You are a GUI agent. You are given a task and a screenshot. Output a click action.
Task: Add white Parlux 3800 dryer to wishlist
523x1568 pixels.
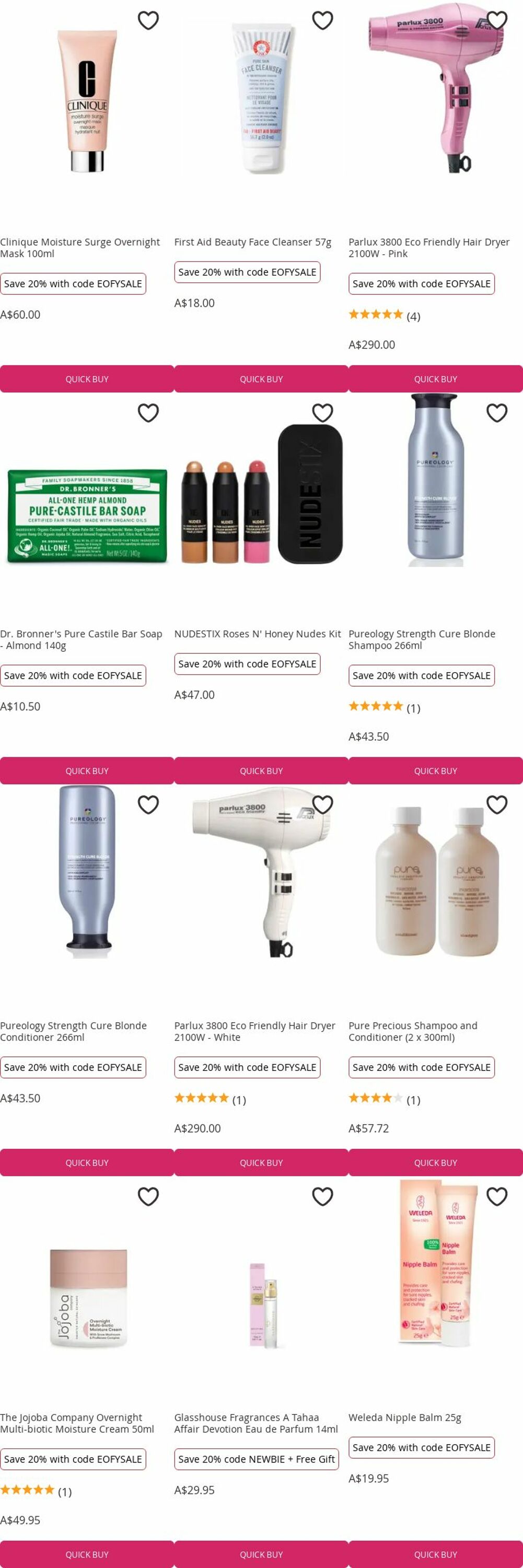pyautogui.click(x=322, y=805)
